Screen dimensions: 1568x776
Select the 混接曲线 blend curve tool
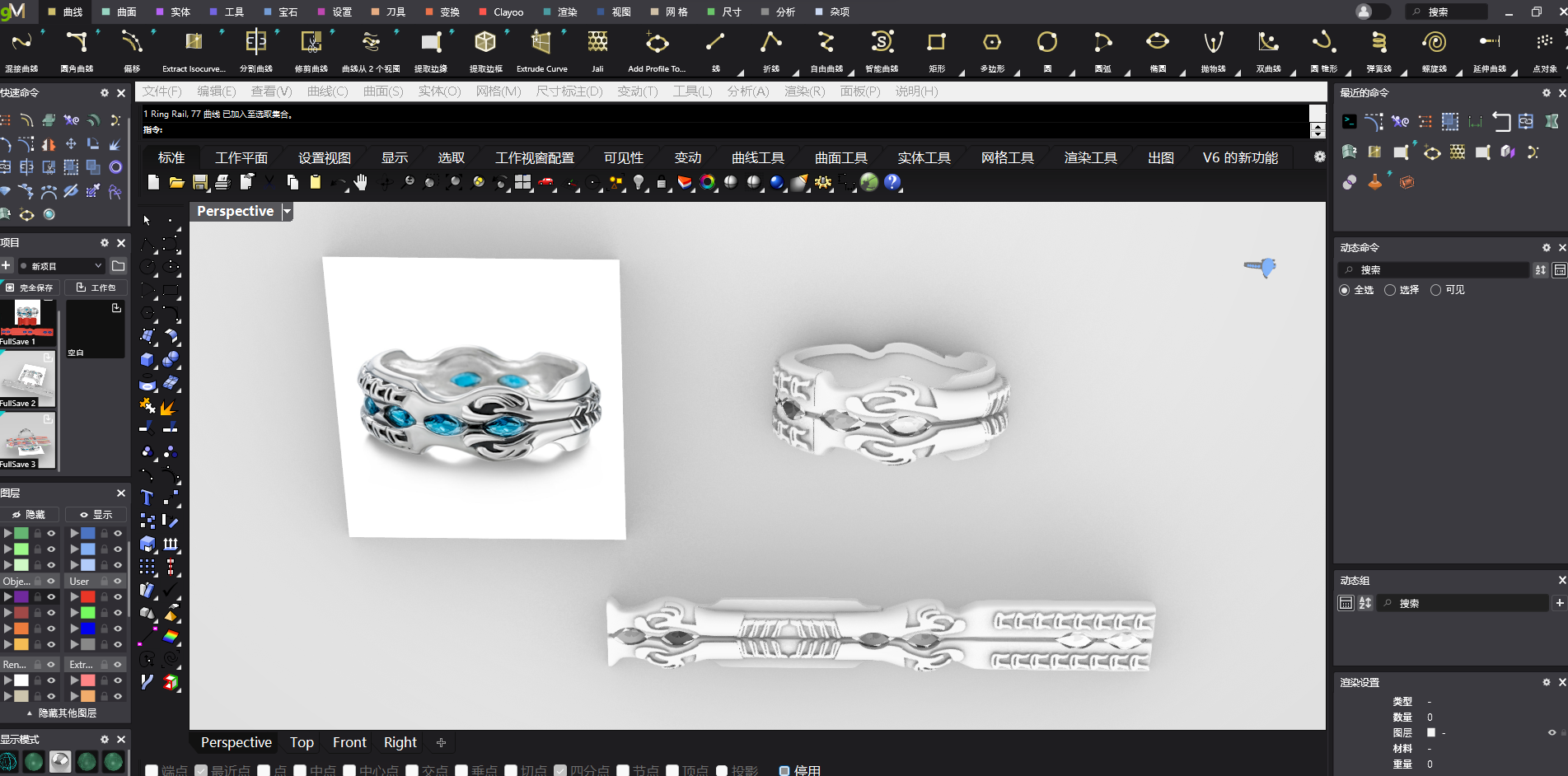[x=21, y=43]
